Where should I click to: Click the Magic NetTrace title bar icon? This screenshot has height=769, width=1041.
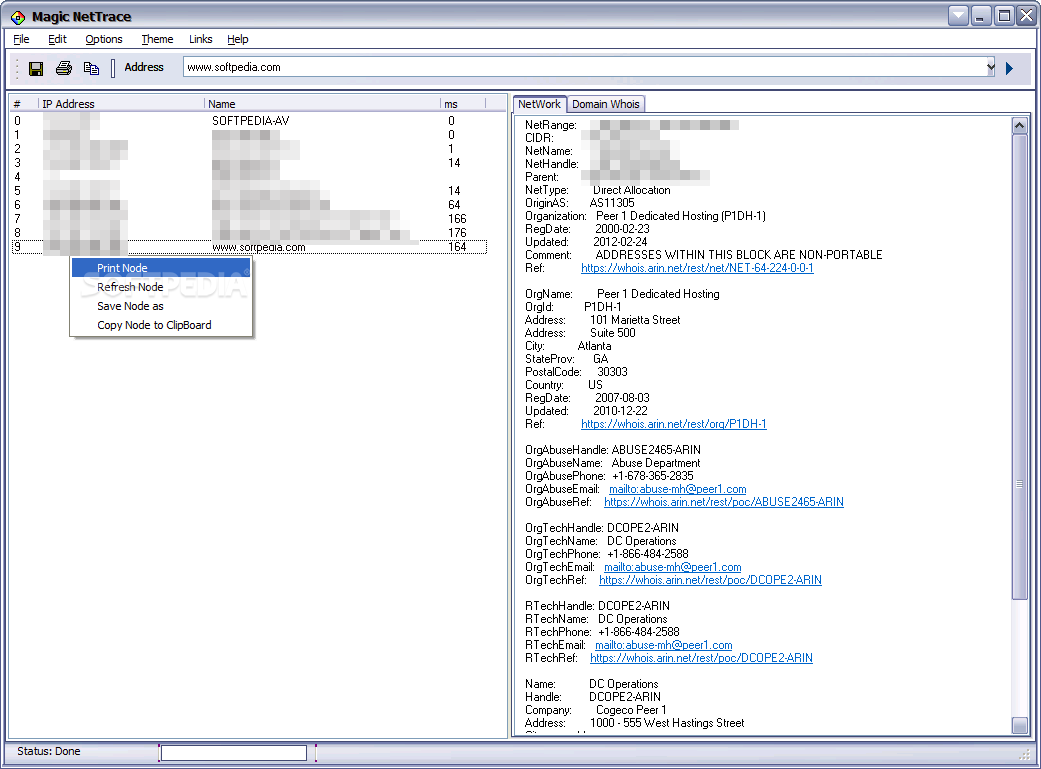pos(18,17)
